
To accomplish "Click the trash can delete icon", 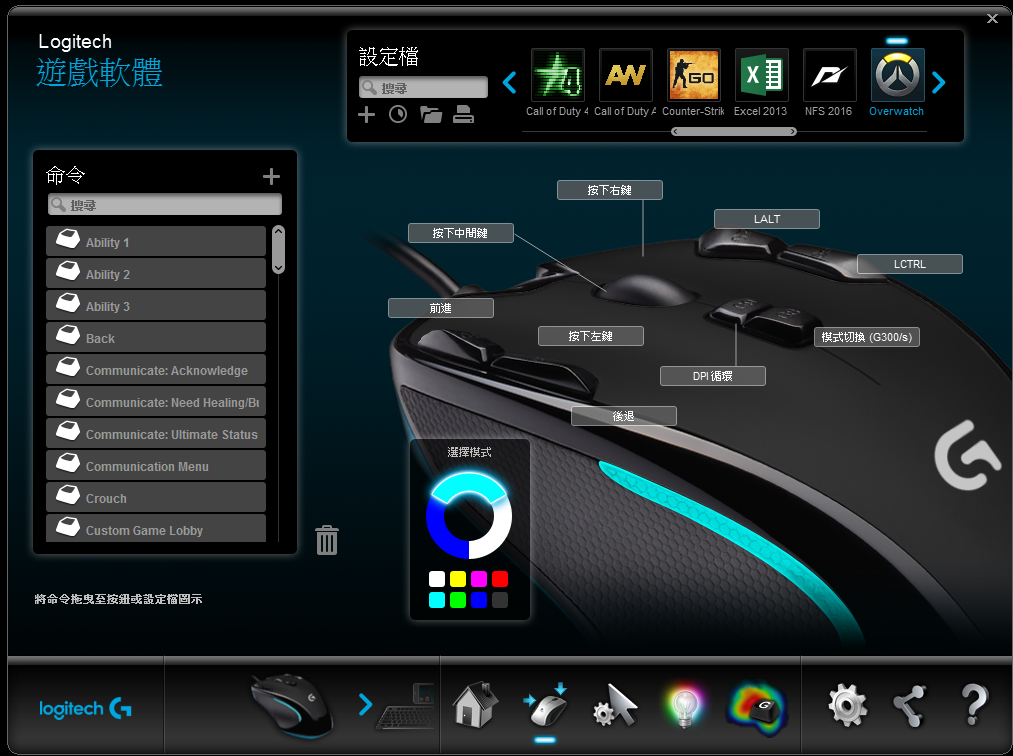I will (x=327, y=540).
